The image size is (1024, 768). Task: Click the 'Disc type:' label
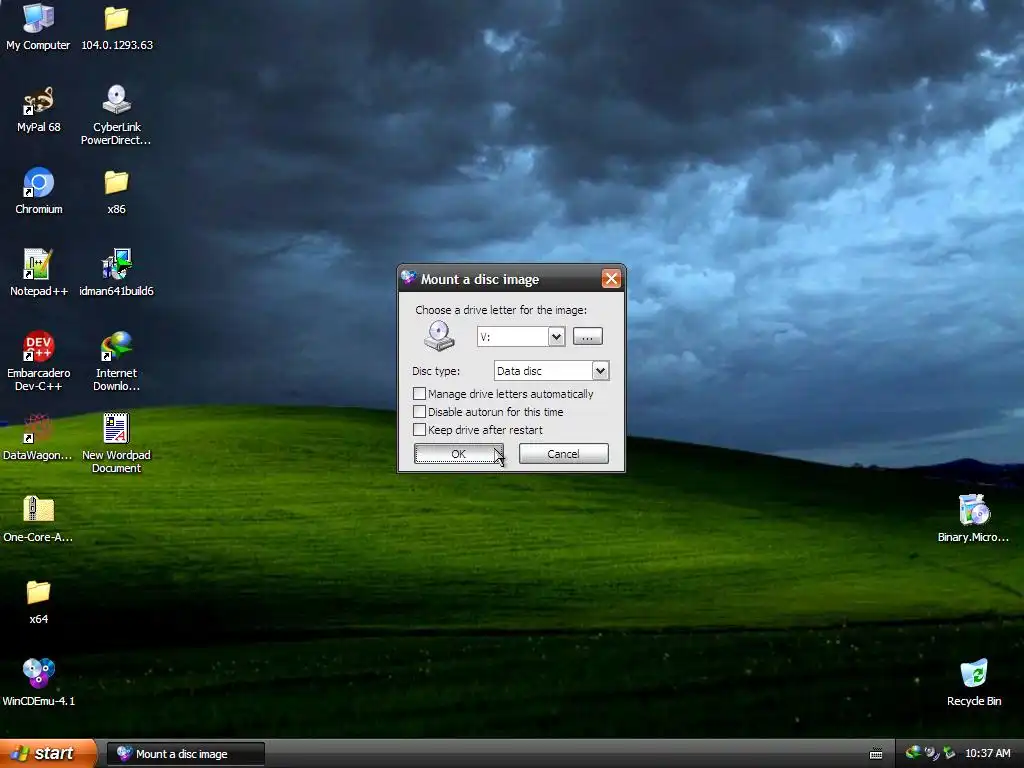pos(436,371)
